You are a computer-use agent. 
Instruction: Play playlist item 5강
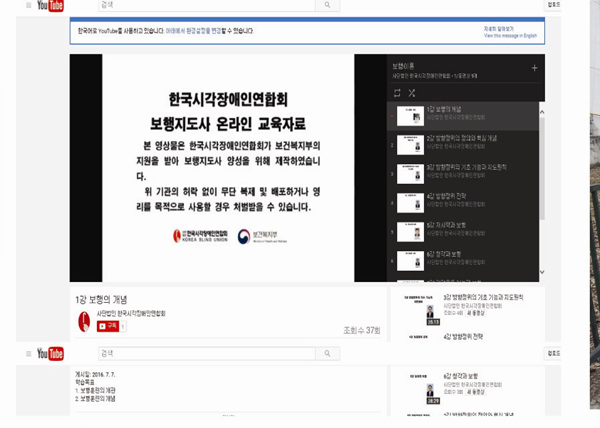(x=463, y=232)
